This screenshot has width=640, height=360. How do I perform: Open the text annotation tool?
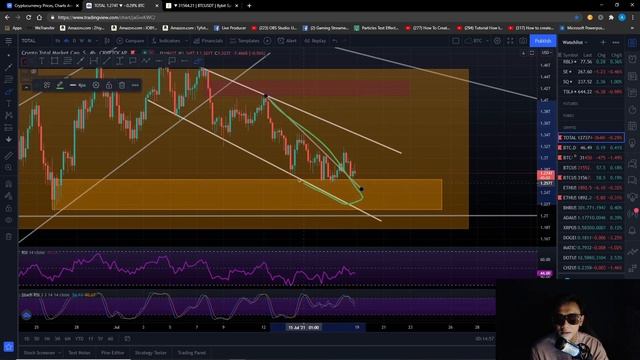[x=8, y=104]
